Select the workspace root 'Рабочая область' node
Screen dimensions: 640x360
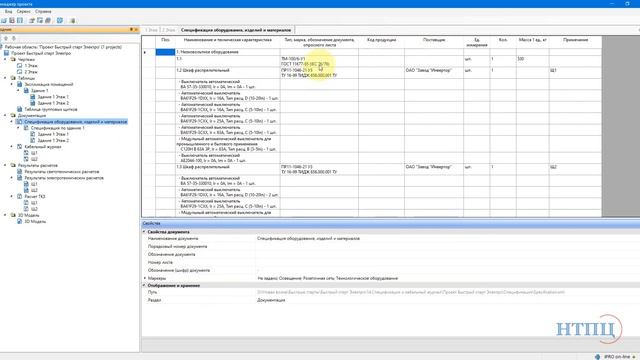click(63, 47)
